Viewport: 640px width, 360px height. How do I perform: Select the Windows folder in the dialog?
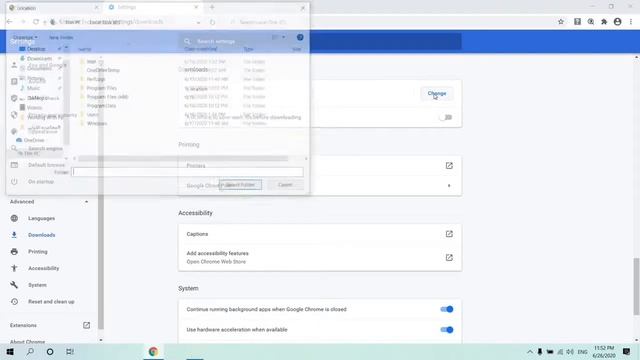(x=97, y=123)
